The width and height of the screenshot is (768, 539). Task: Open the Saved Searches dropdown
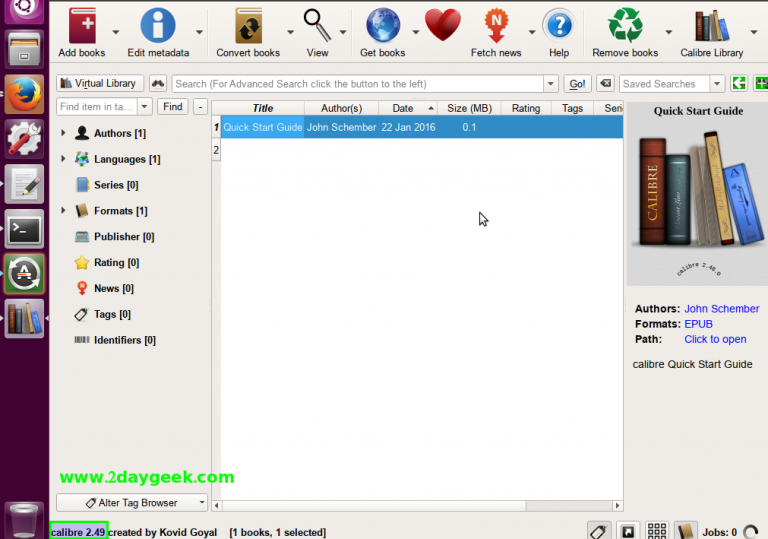pos(717,84)
